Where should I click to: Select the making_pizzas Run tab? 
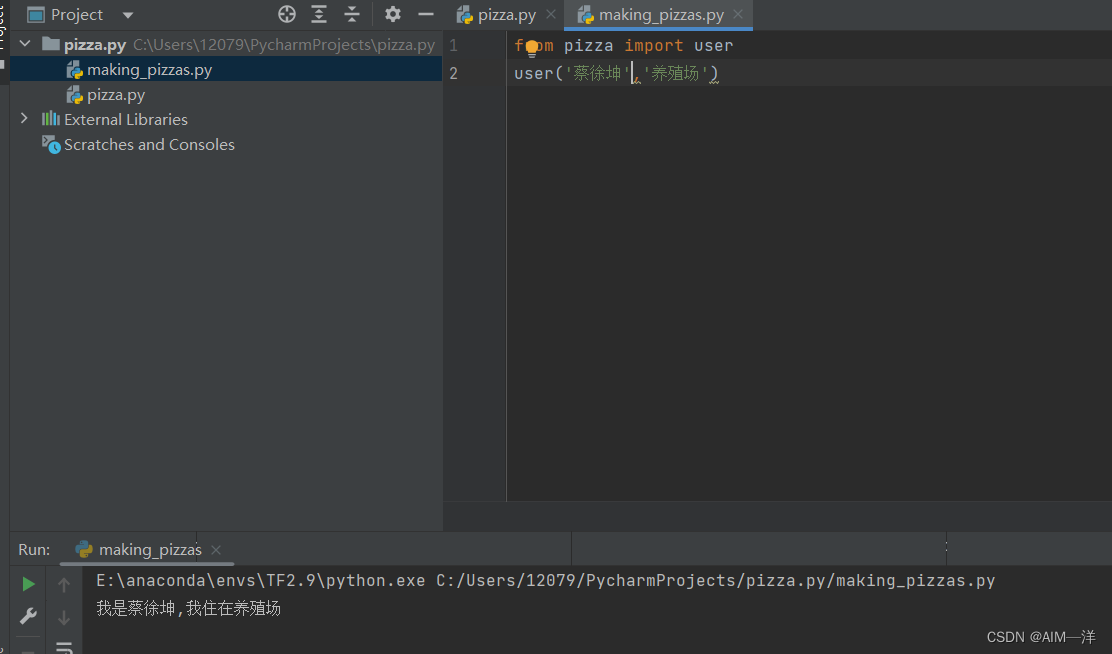150,550
